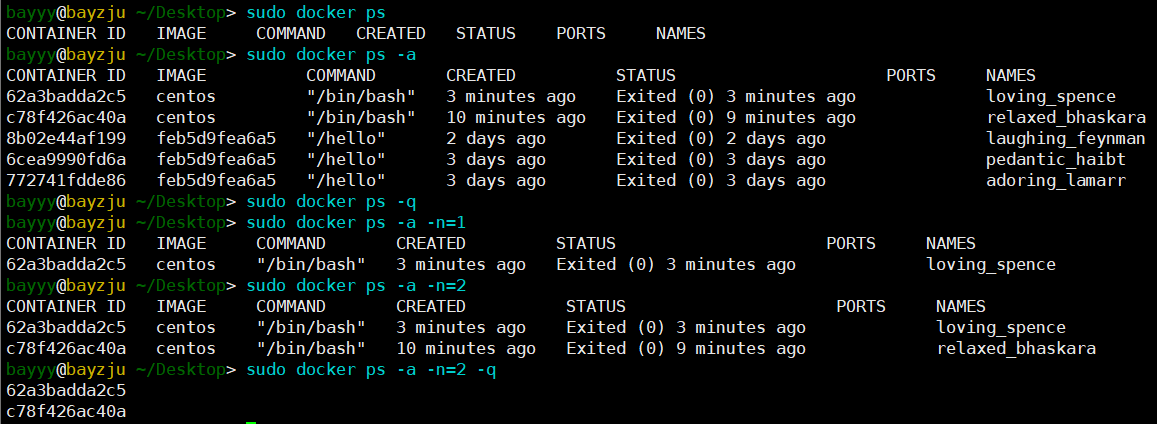Click the green terminal cursor block
The height and width of the screenshot is (424, 1157).
251,421
